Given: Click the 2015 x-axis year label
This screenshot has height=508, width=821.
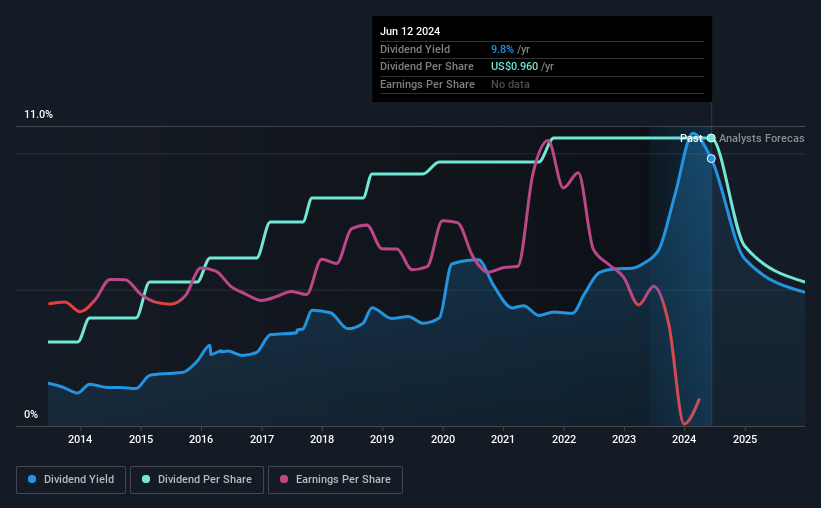Looking at the screenshot, I should [141, 439].
